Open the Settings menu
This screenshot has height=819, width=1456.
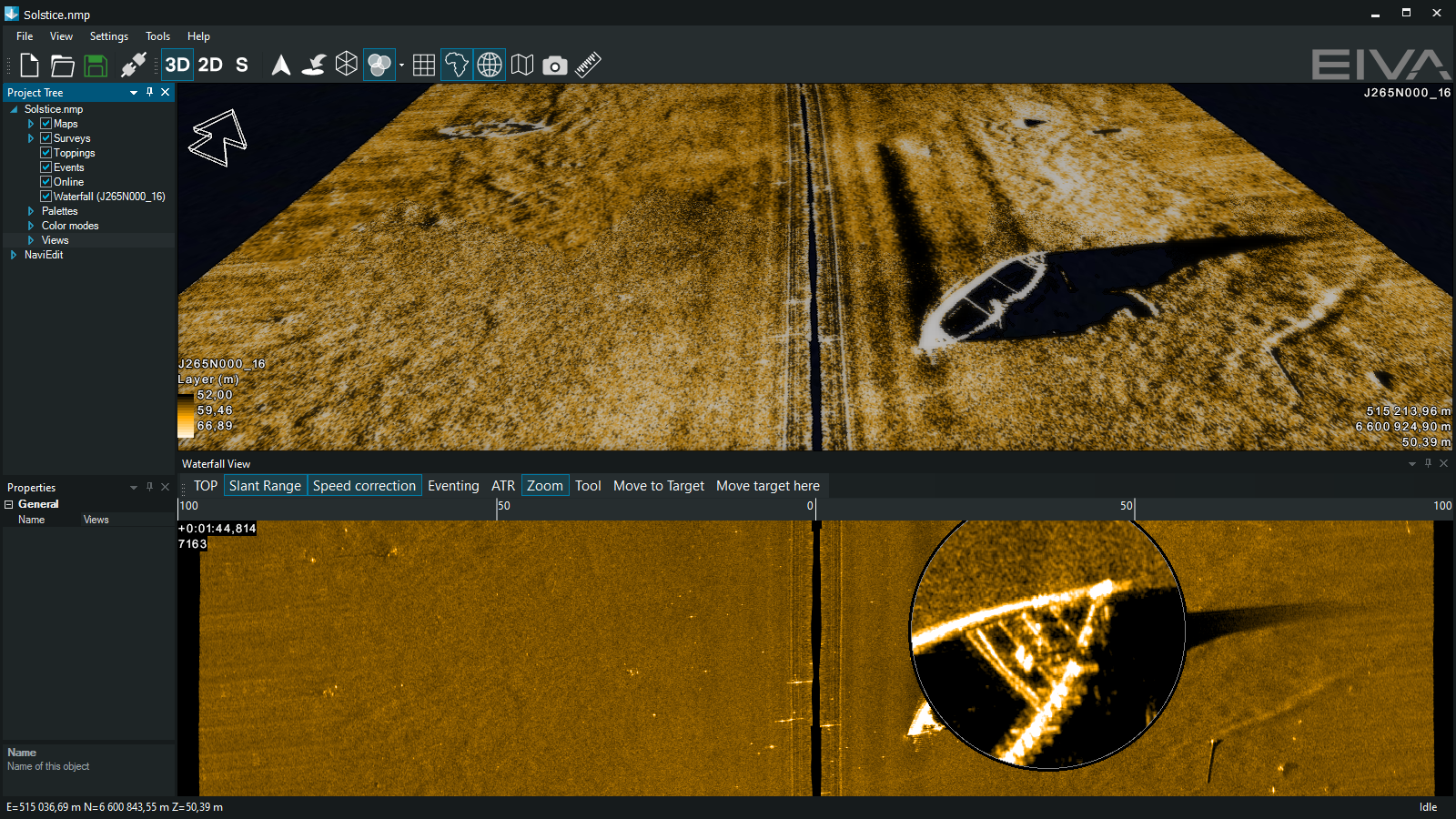(108, 36)
